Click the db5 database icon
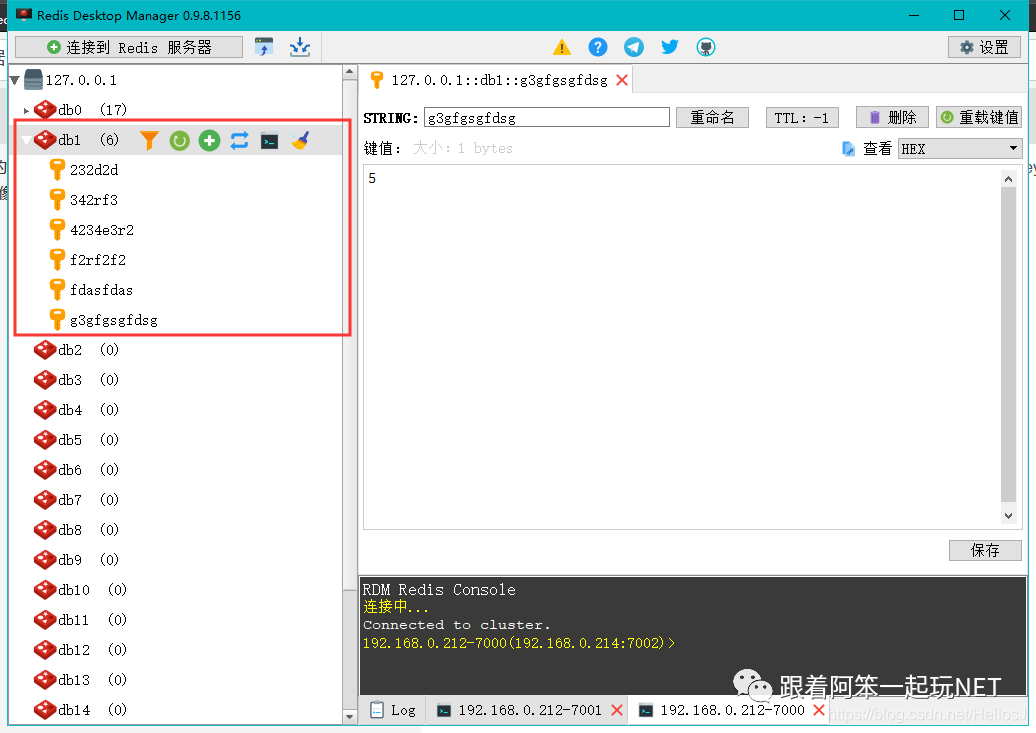Viewport: 1036px width, 733px height. click(45, 440)
